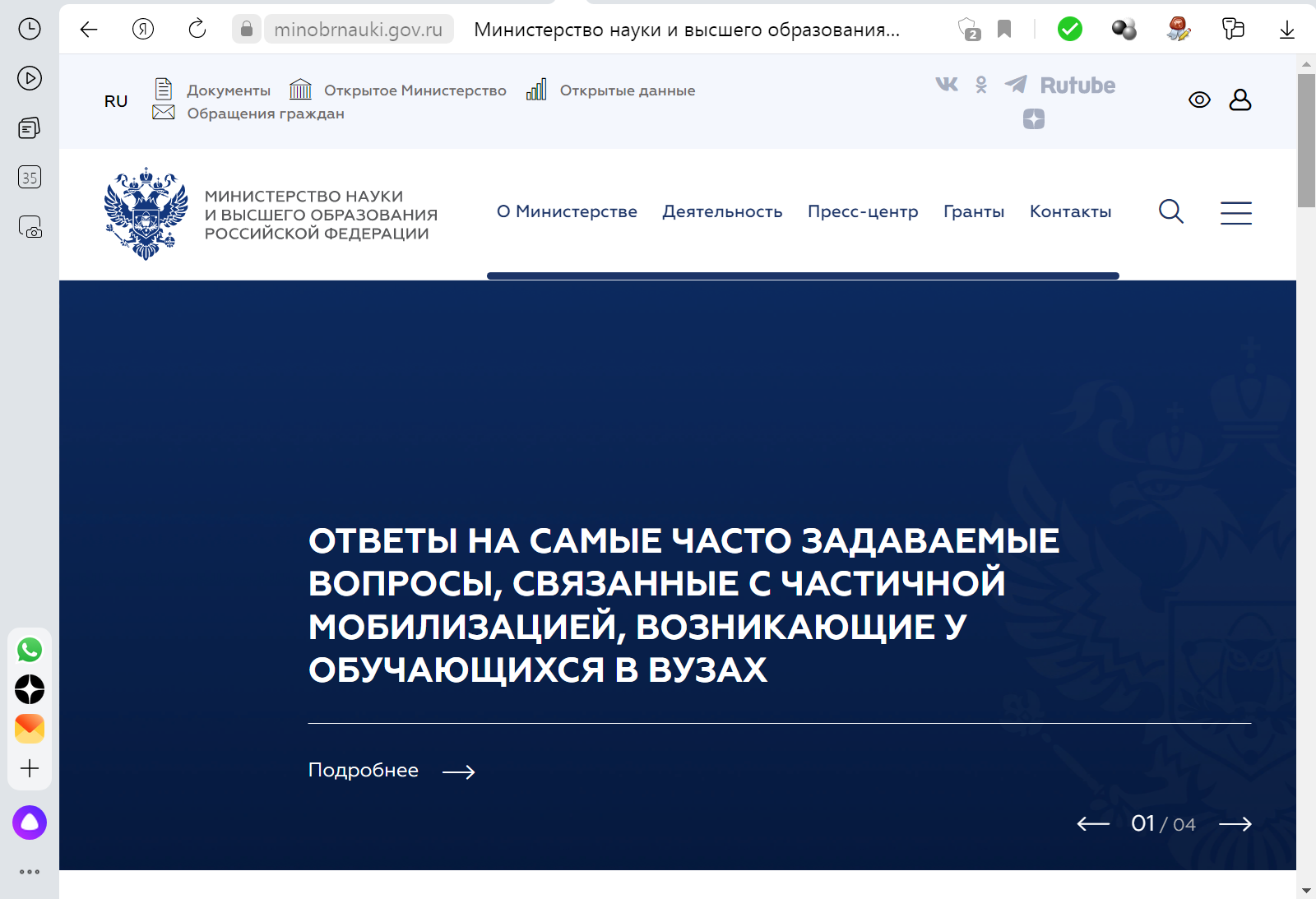Viewport: 1316px width, 899px height.
Task: Click the Odnoklassniki social icon
Action: pyautogui.click(x=981, y=85)
